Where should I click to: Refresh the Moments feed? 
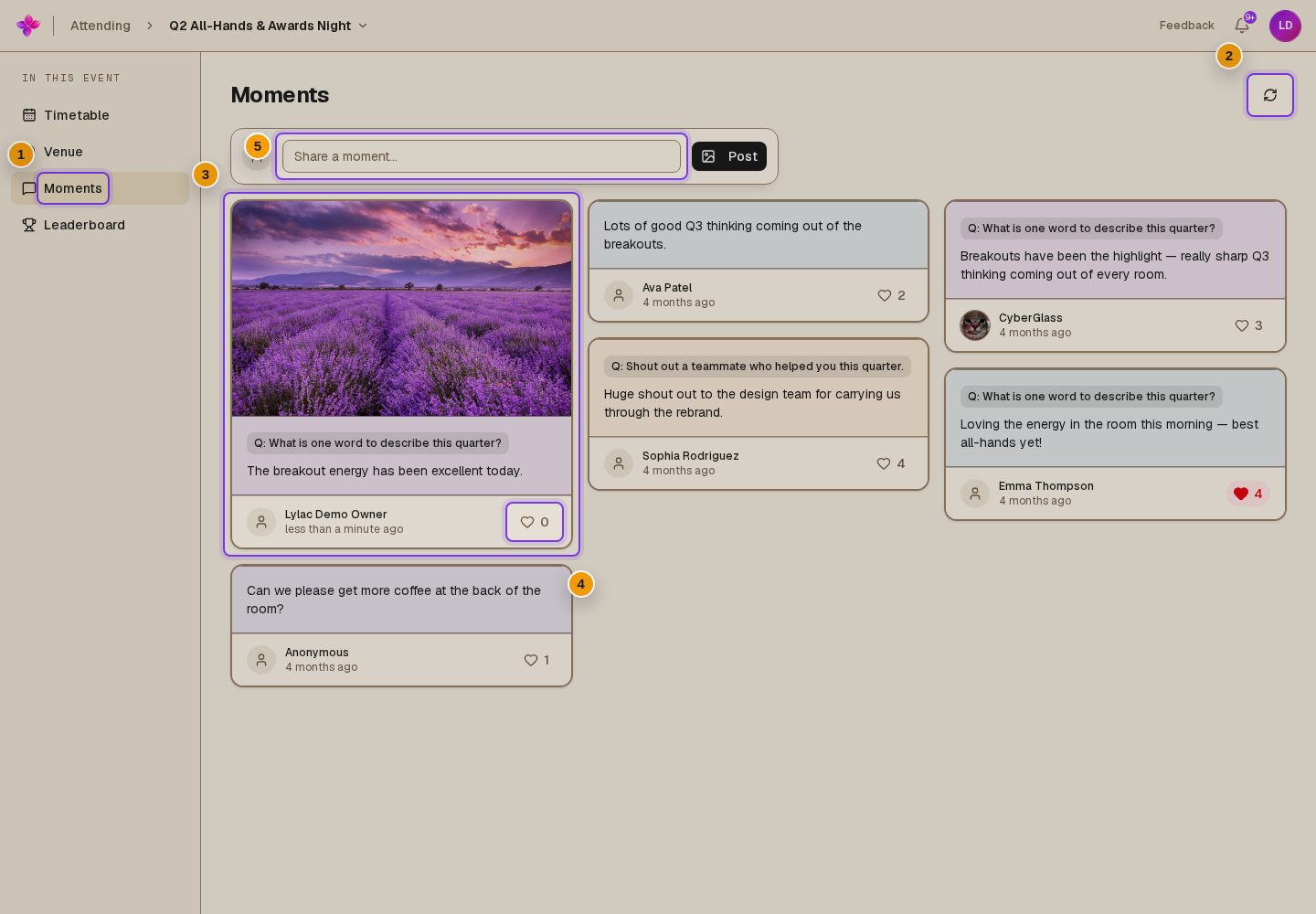[x=1270, y=95]
